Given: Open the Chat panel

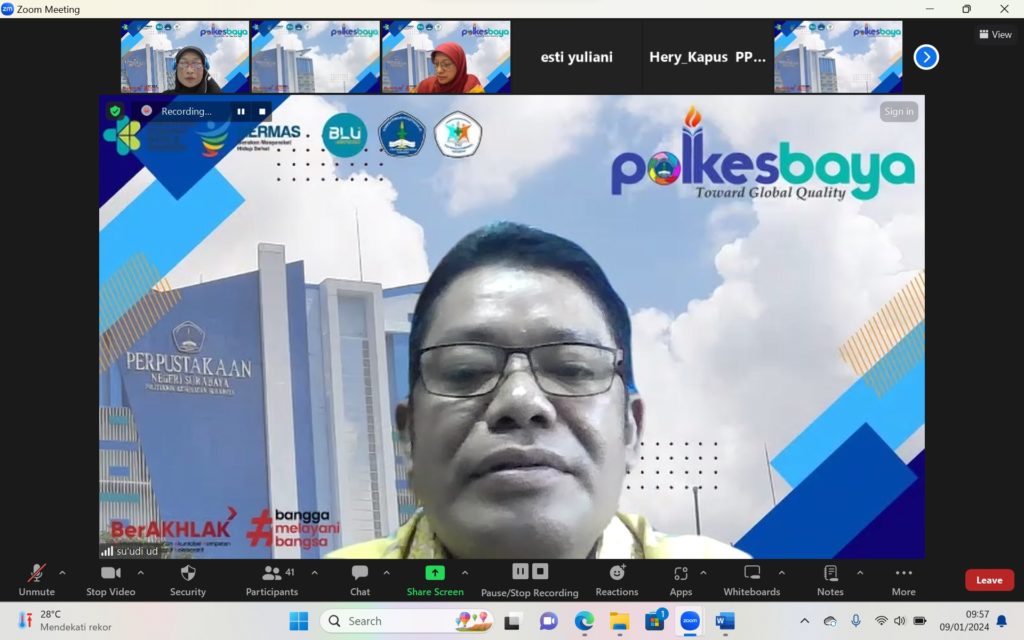Looking at the screenshot, I should 360,580.
